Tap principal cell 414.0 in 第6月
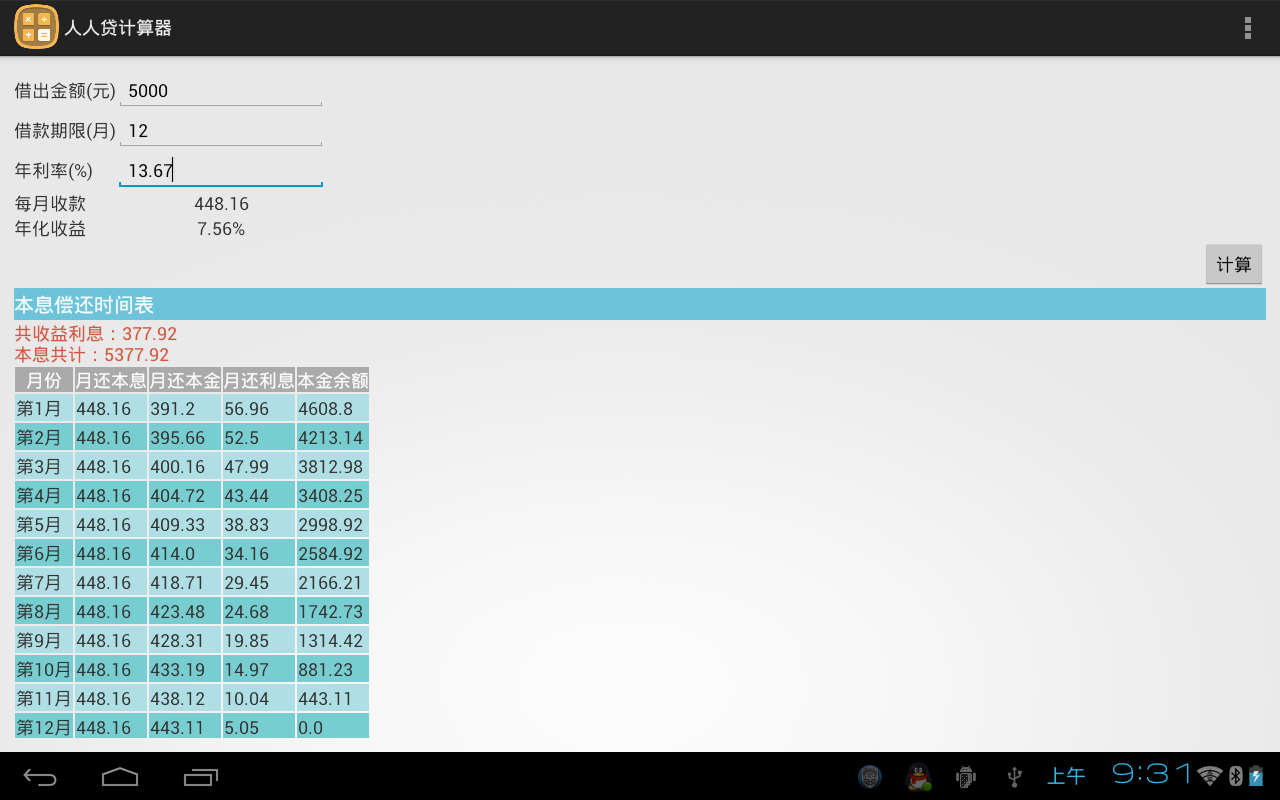This screenshot has height=800, width=1280. tap(185, 553)
